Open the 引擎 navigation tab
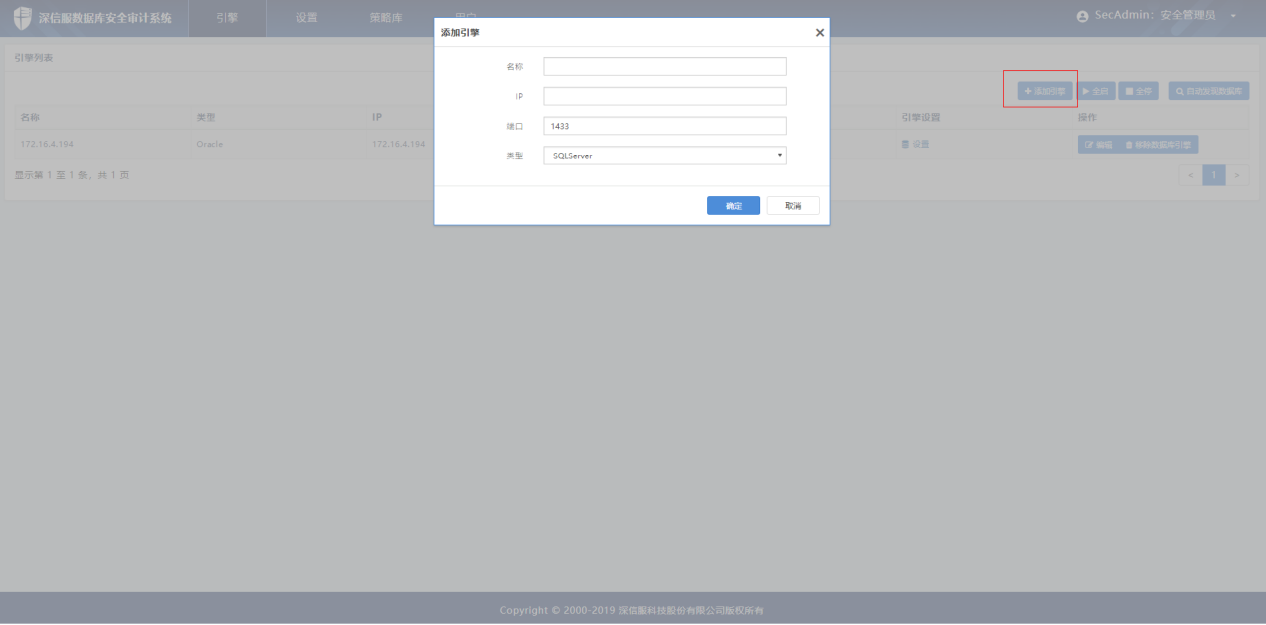The image size is (1266, 625). point(227,18)
